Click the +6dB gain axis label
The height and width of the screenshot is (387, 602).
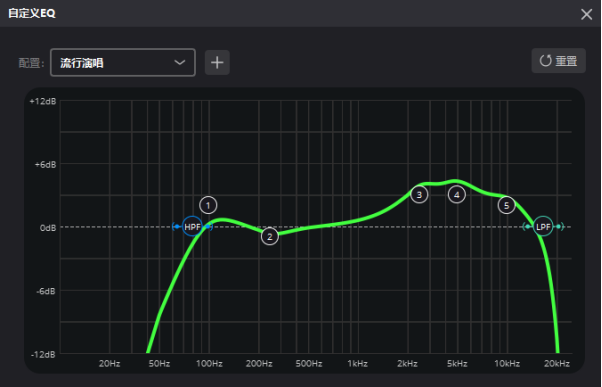(x=45, y=164)
